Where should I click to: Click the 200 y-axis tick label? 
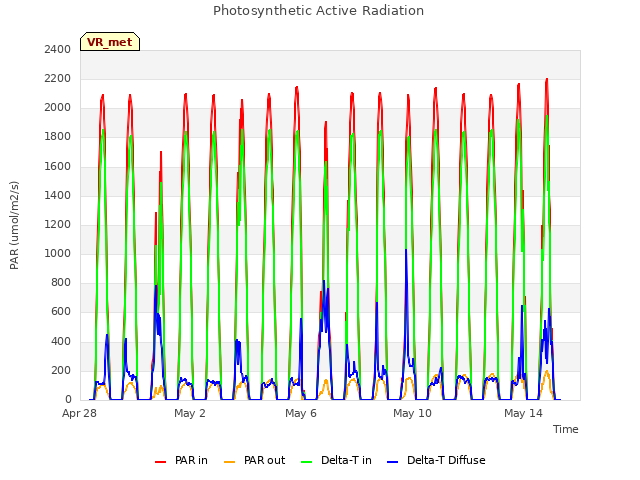pyautogui.click(x=61, y=371)
